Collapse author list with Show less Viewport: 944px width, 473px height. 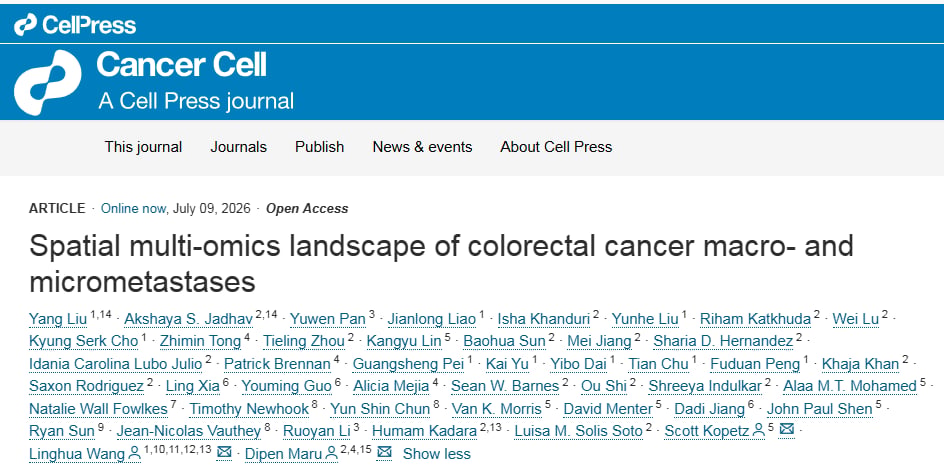436,454
